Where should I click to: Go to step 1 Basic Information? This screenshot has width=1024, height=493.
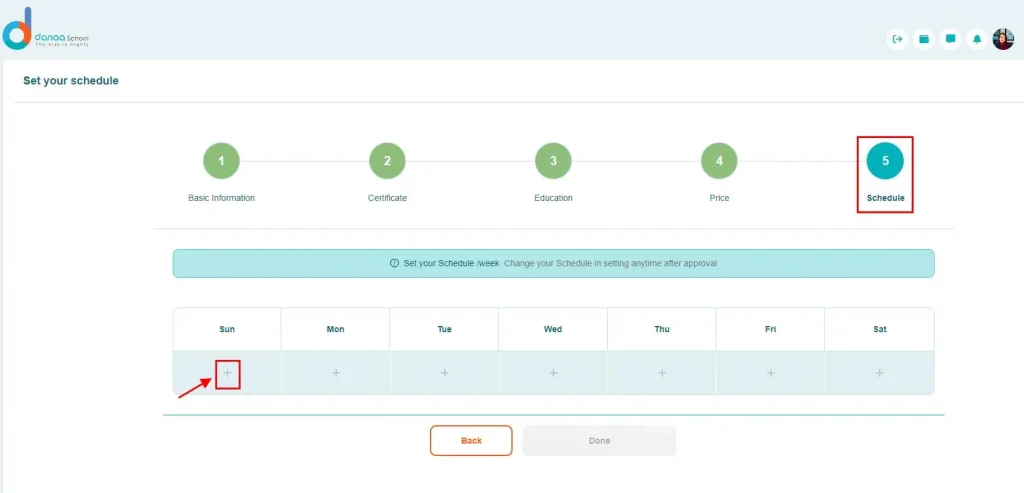tap(221, 160)
